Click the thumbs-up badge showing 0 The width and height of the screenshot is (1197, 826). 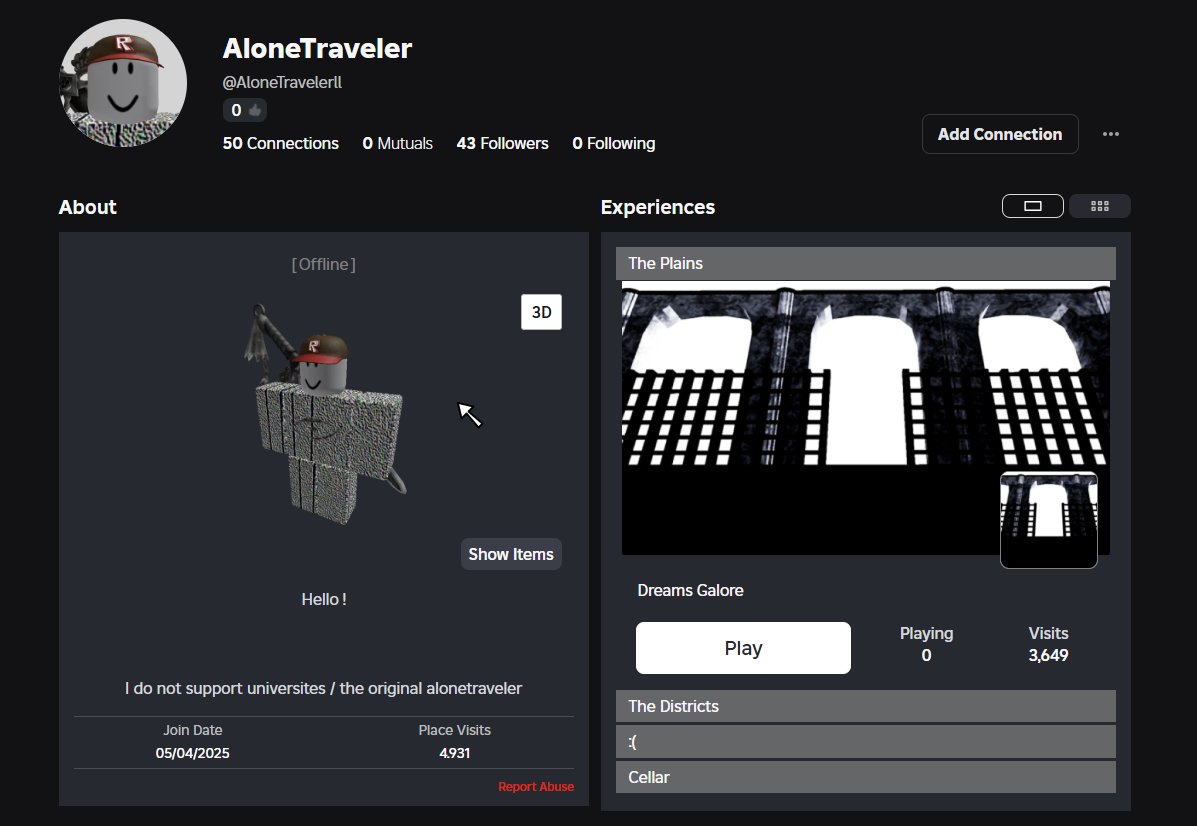pyautogui.click(x=244, y=110)
